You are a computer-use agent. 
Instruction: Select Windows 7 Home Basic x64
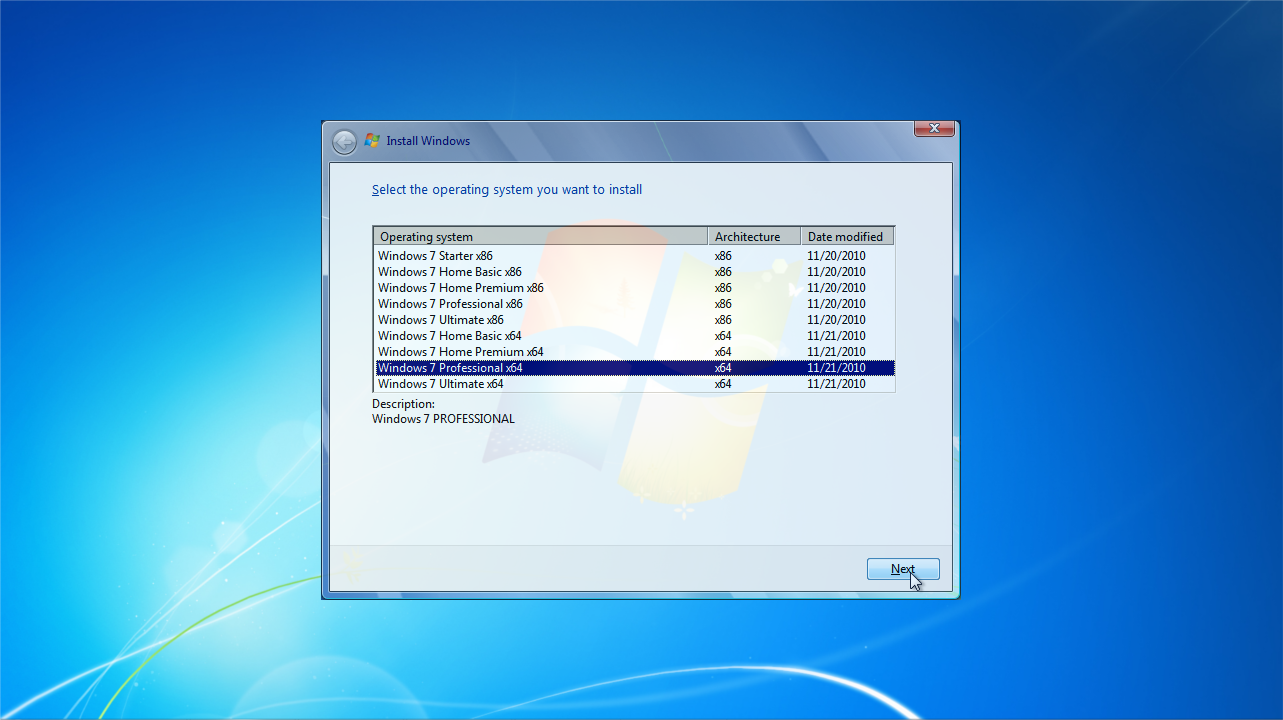(x=634, y=336)
